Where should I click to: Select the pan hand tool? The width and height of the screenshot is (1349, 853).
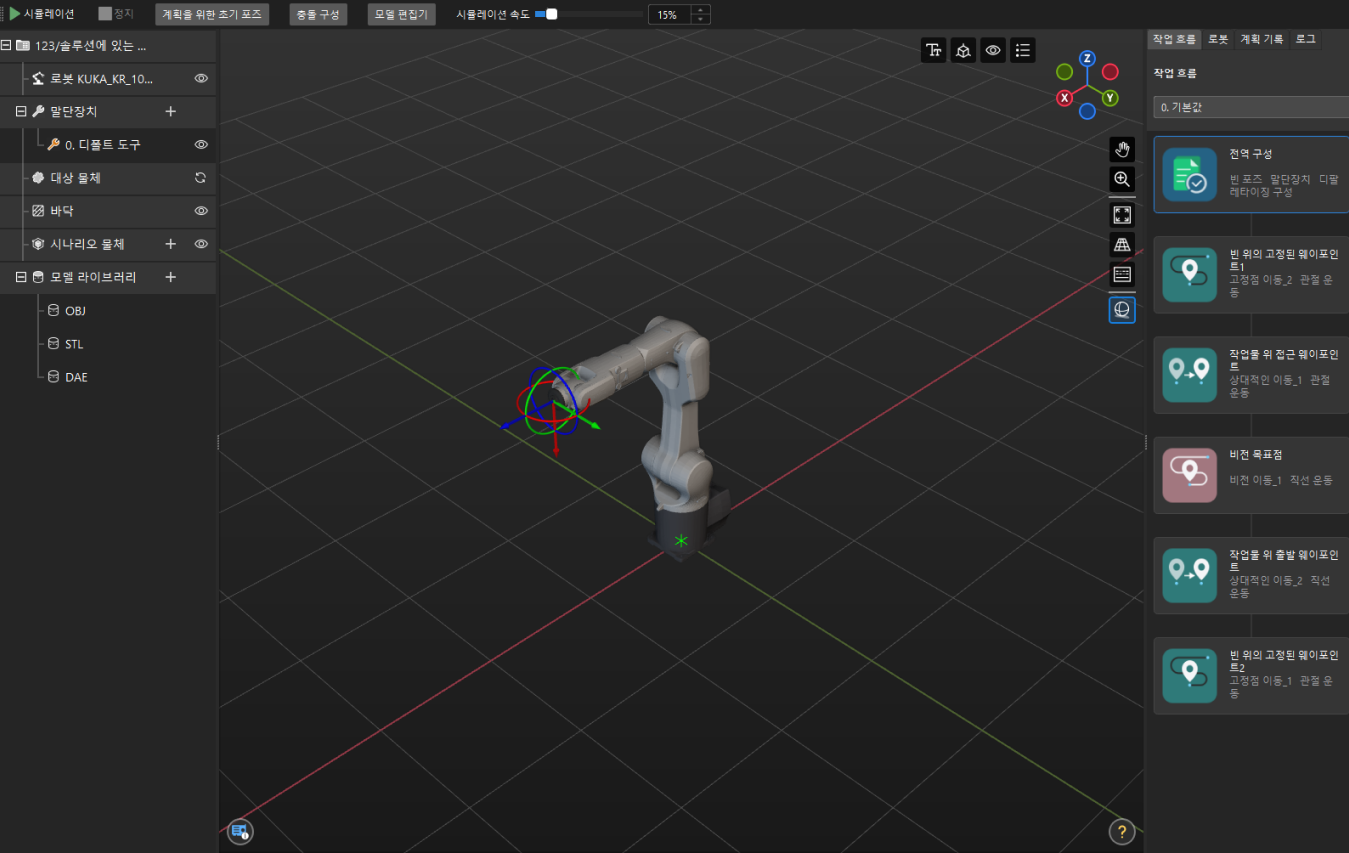coord(1122,150)
